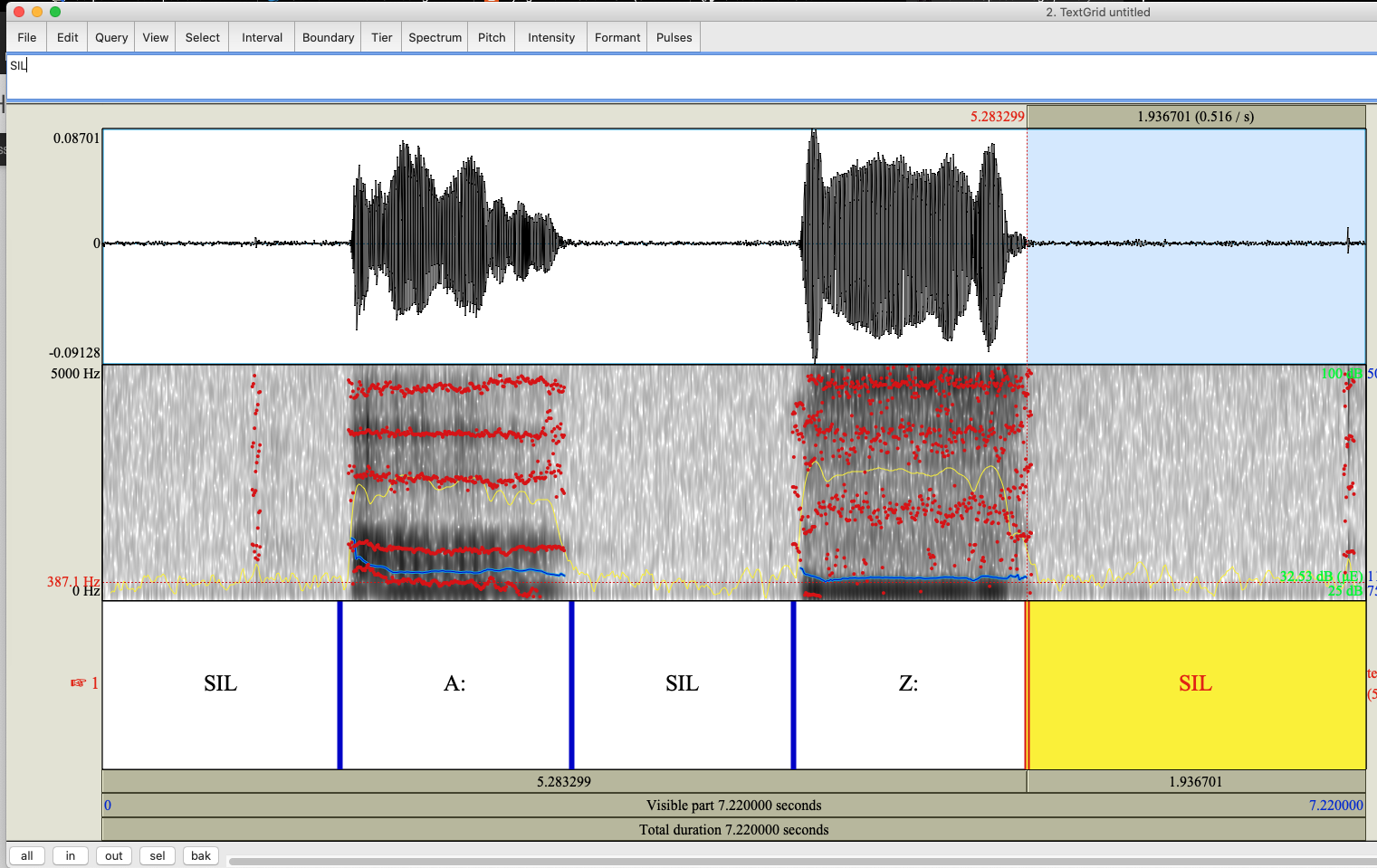Click the 'in' zoom button
This screenshot has width=1377, height=868.
coord(71,855)
